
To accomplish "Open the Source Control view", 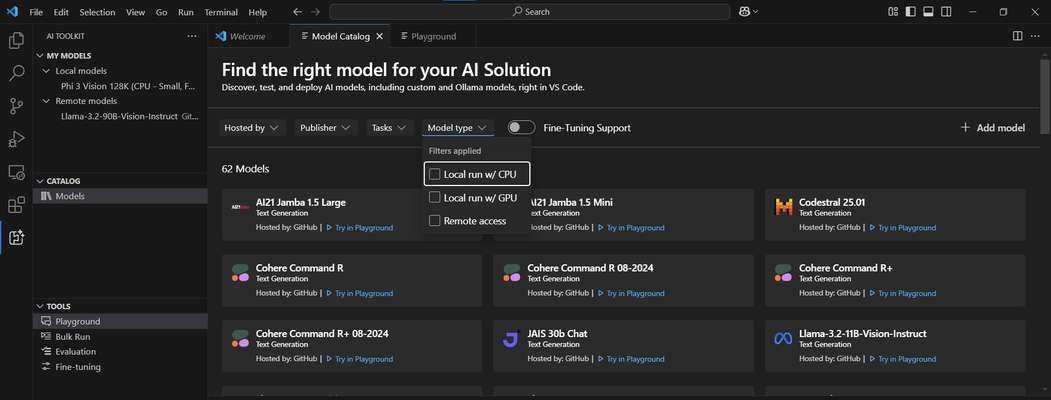I will click(x=16, y=106).
